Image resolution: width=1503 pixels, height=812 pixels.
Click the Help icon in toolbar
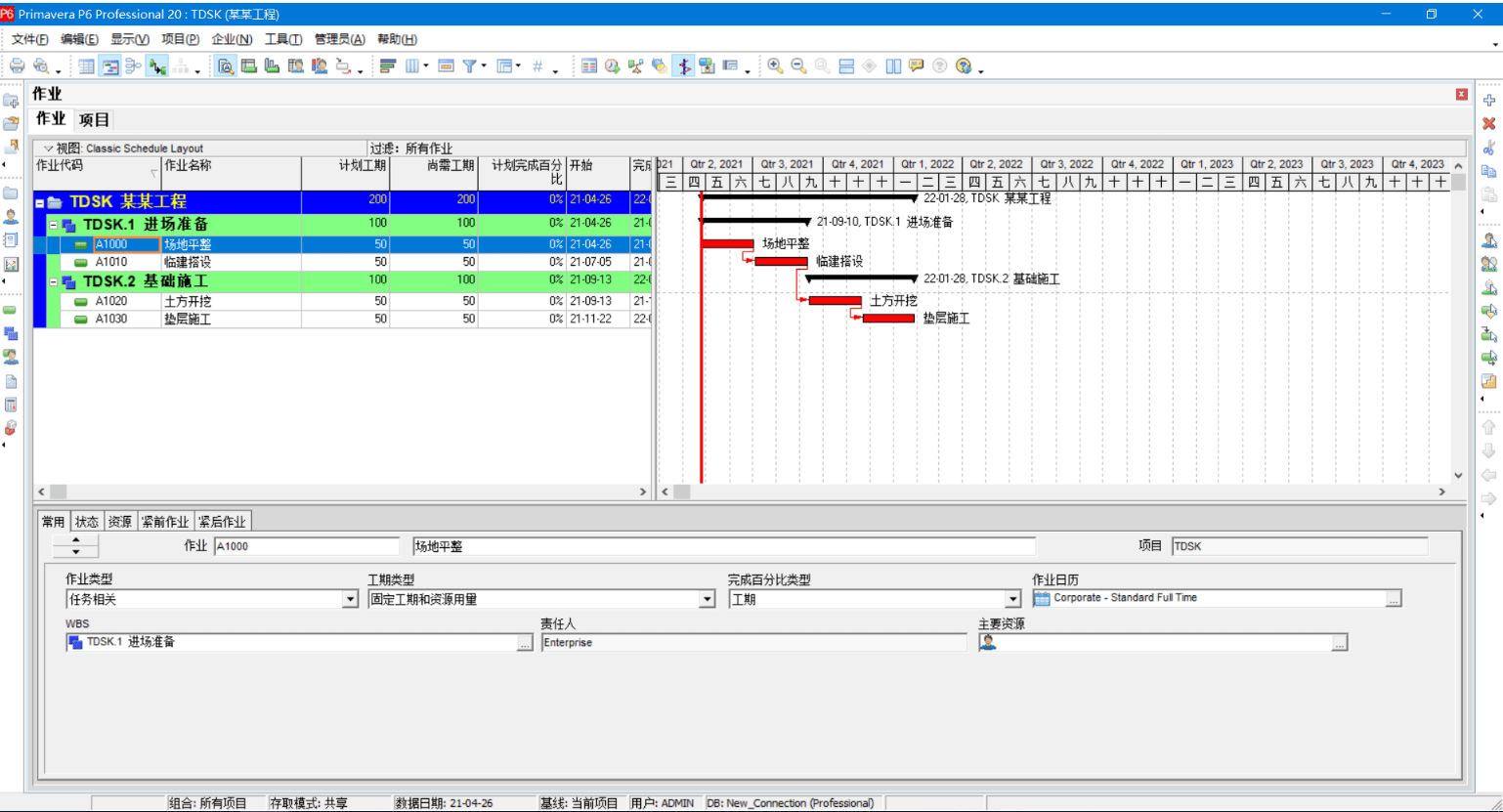pos(964,66)
